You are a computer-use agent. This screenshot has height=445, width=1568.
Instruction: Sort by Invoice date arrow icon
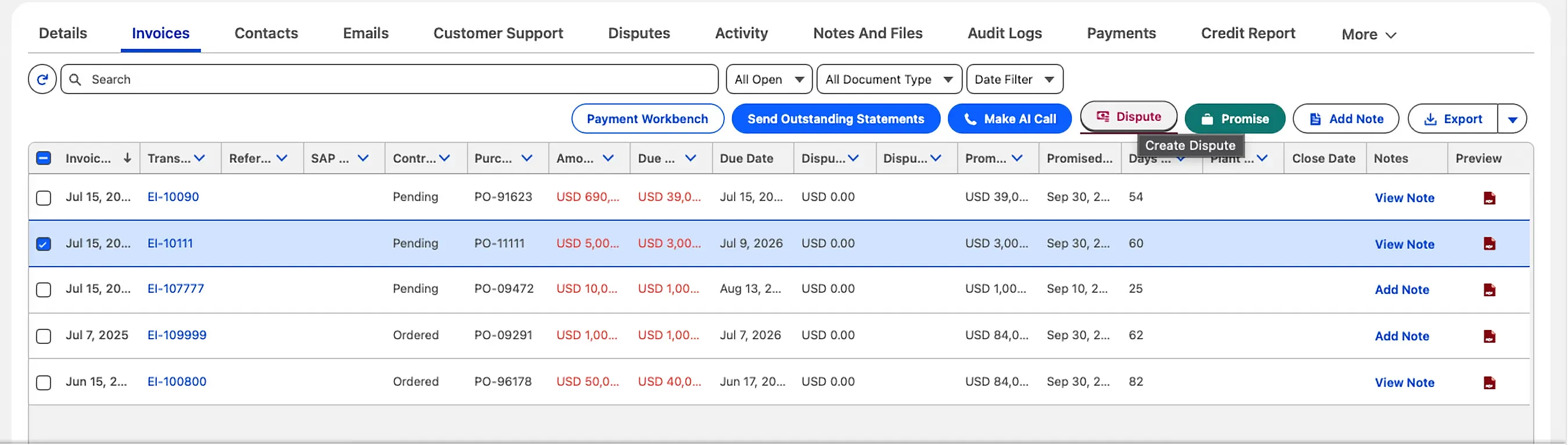(127, 158)
